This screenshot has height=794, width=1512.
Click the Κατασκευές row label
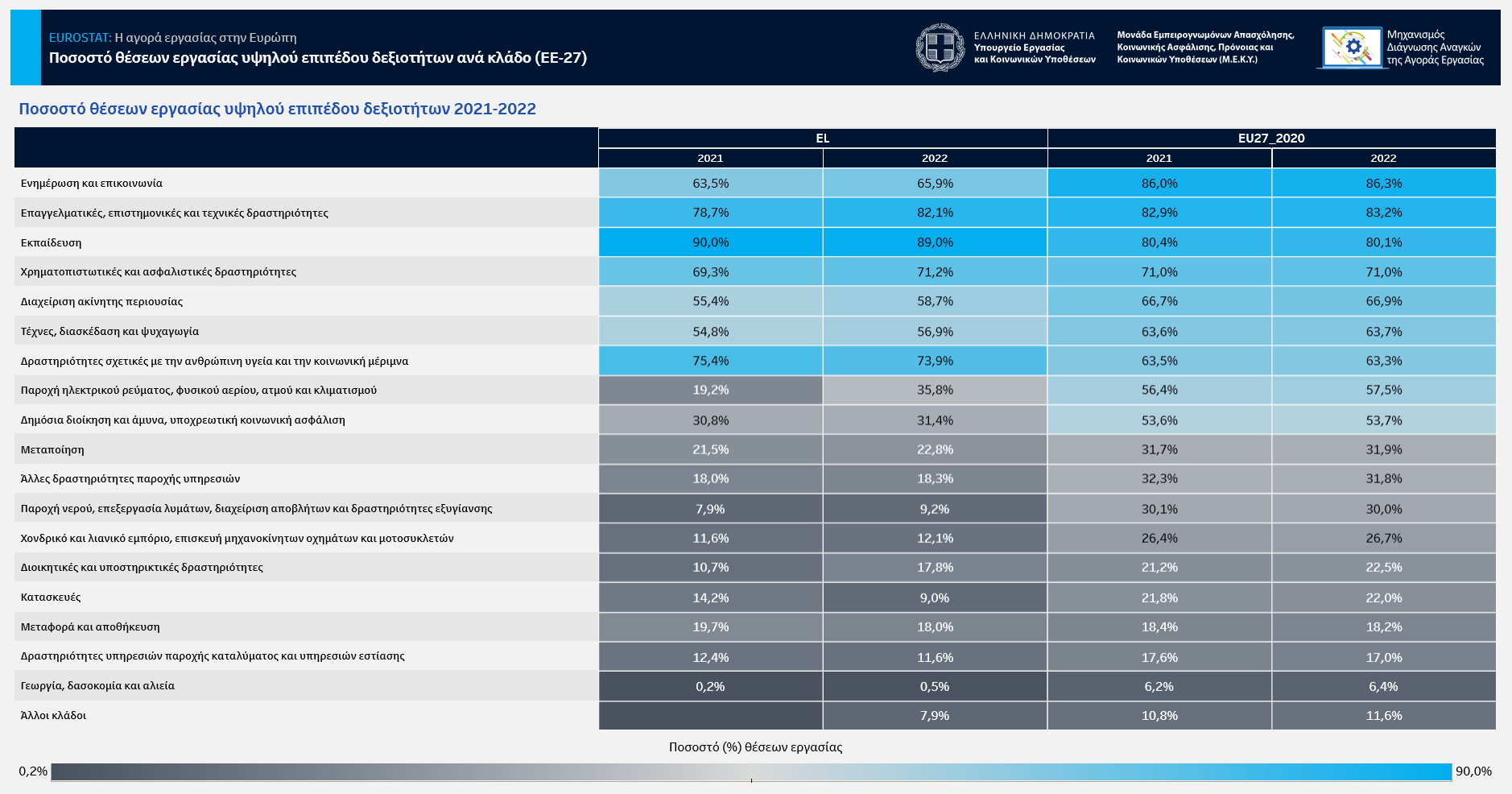(51, 597)
